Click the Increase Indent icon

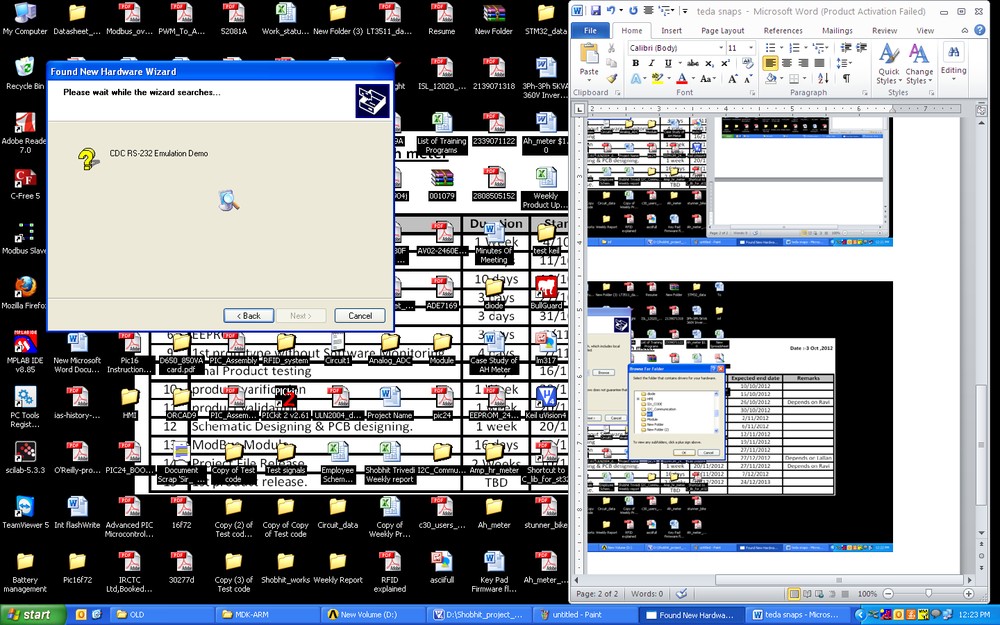(x=862, y=48)
